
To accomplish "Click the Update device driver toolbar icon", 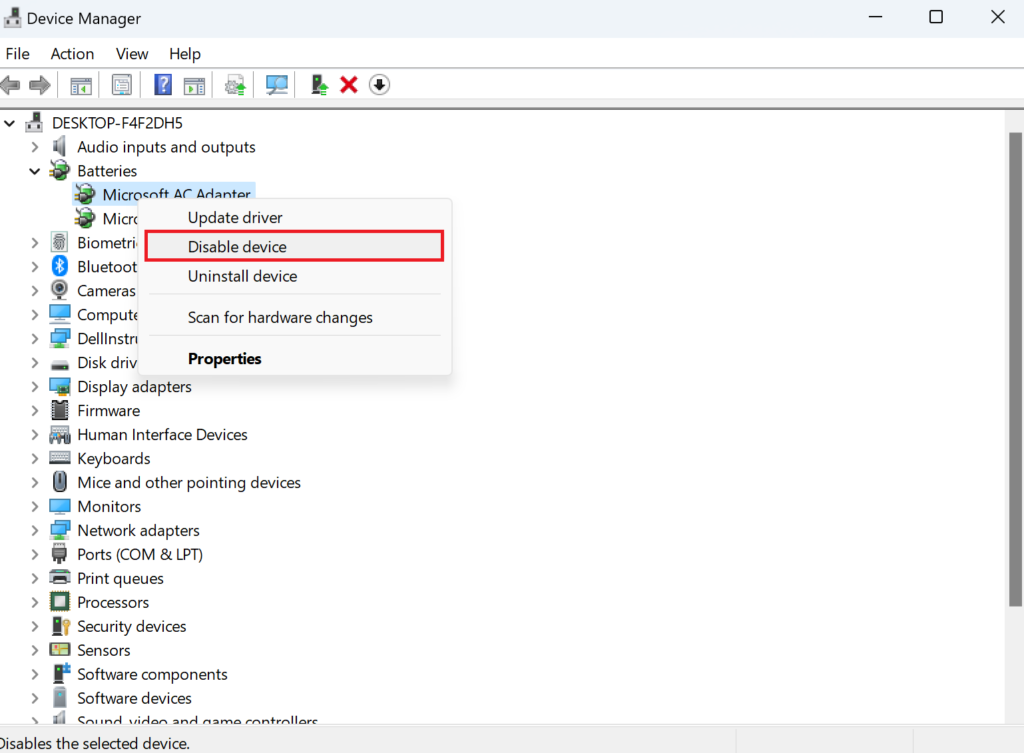I will click(x=319, y=85).
